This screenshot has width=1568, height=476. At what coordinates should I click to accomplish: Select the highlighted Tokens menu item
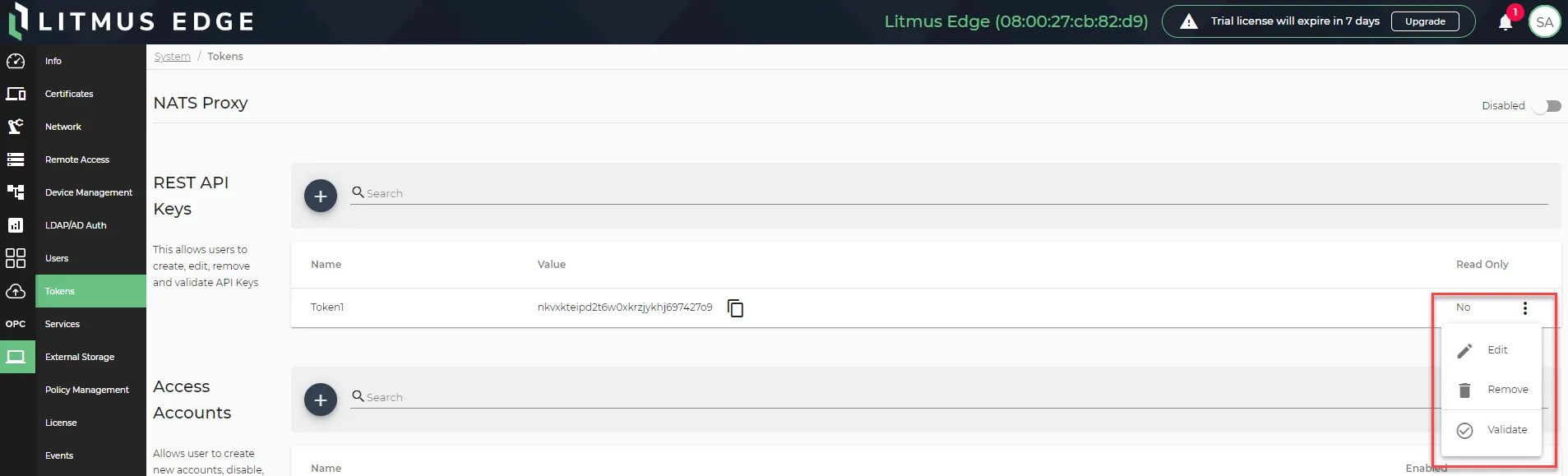90,291
